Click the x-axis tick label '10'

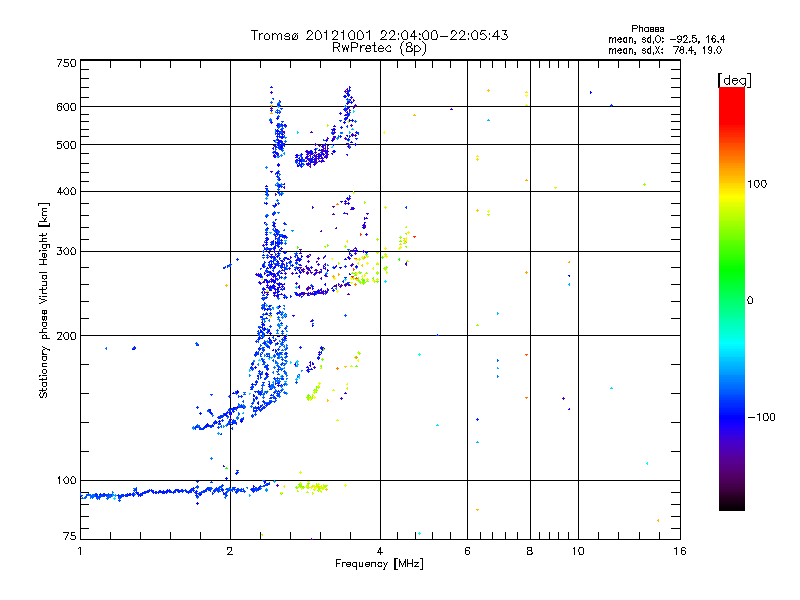pos(578,551)
